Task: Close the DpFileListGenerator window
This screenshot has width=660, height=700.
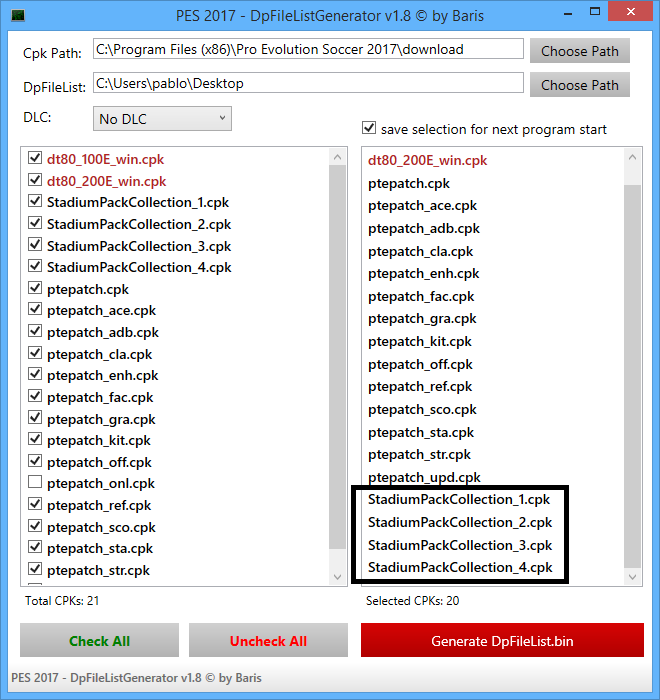Action: pyautogui.click(x=631, y=12)
